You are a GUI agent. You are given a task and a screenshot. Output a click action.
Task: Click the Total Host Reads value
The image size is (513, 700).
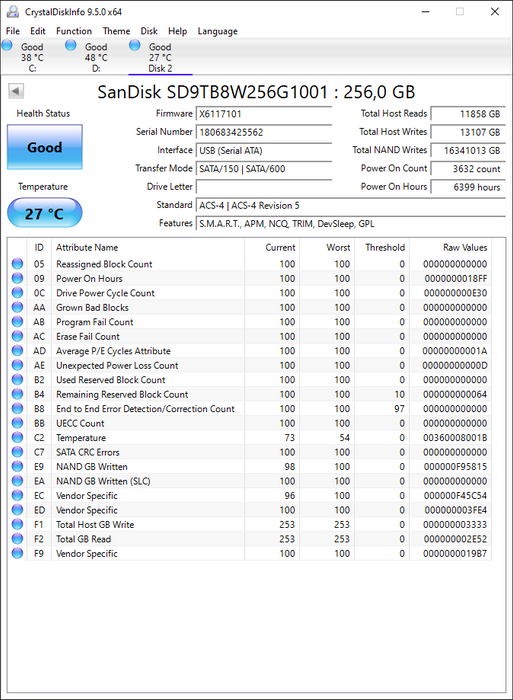pyautogui.click(x=468, y=114)
